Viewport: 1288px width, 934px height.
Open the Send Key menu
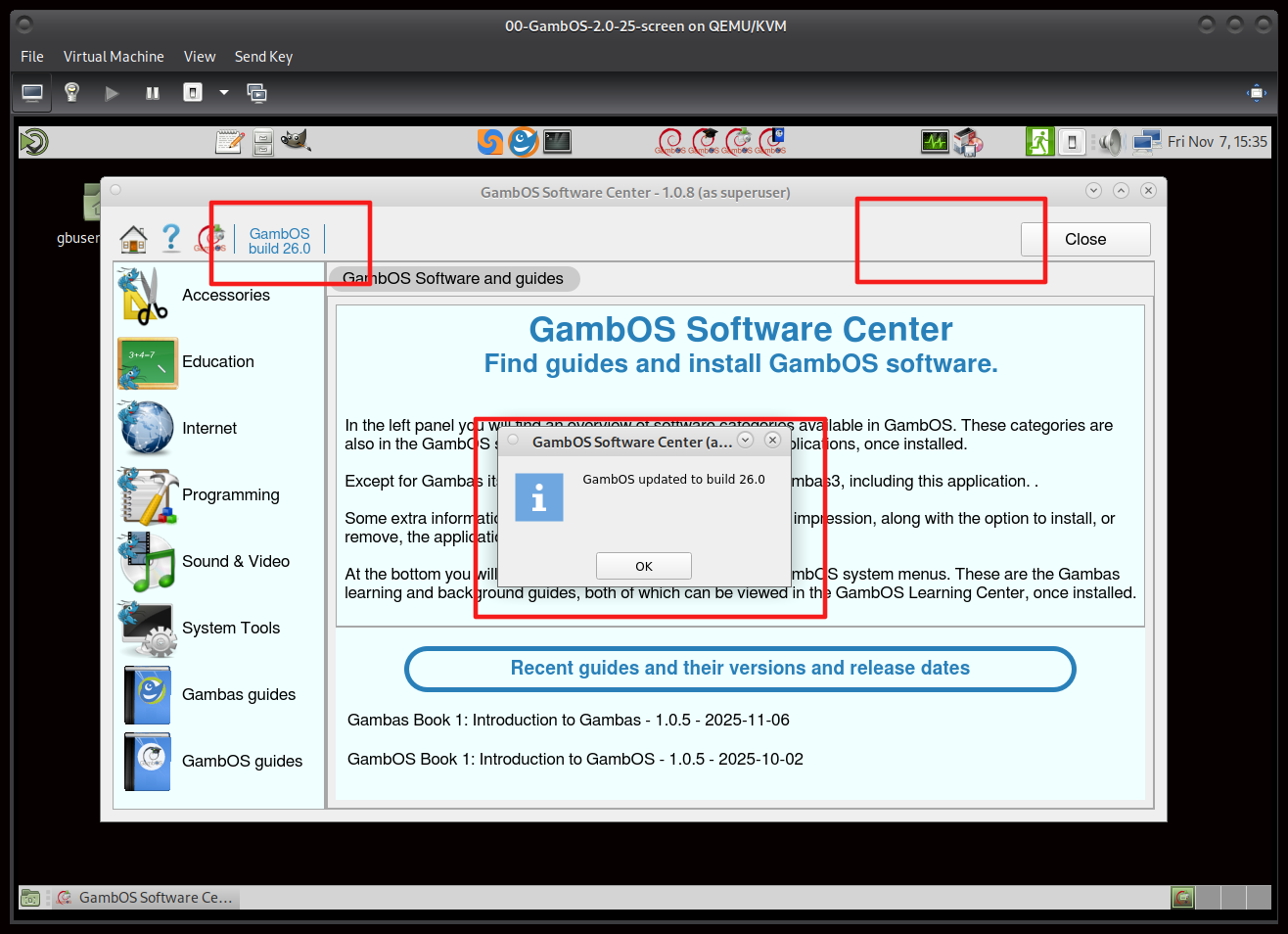(263, 57)
